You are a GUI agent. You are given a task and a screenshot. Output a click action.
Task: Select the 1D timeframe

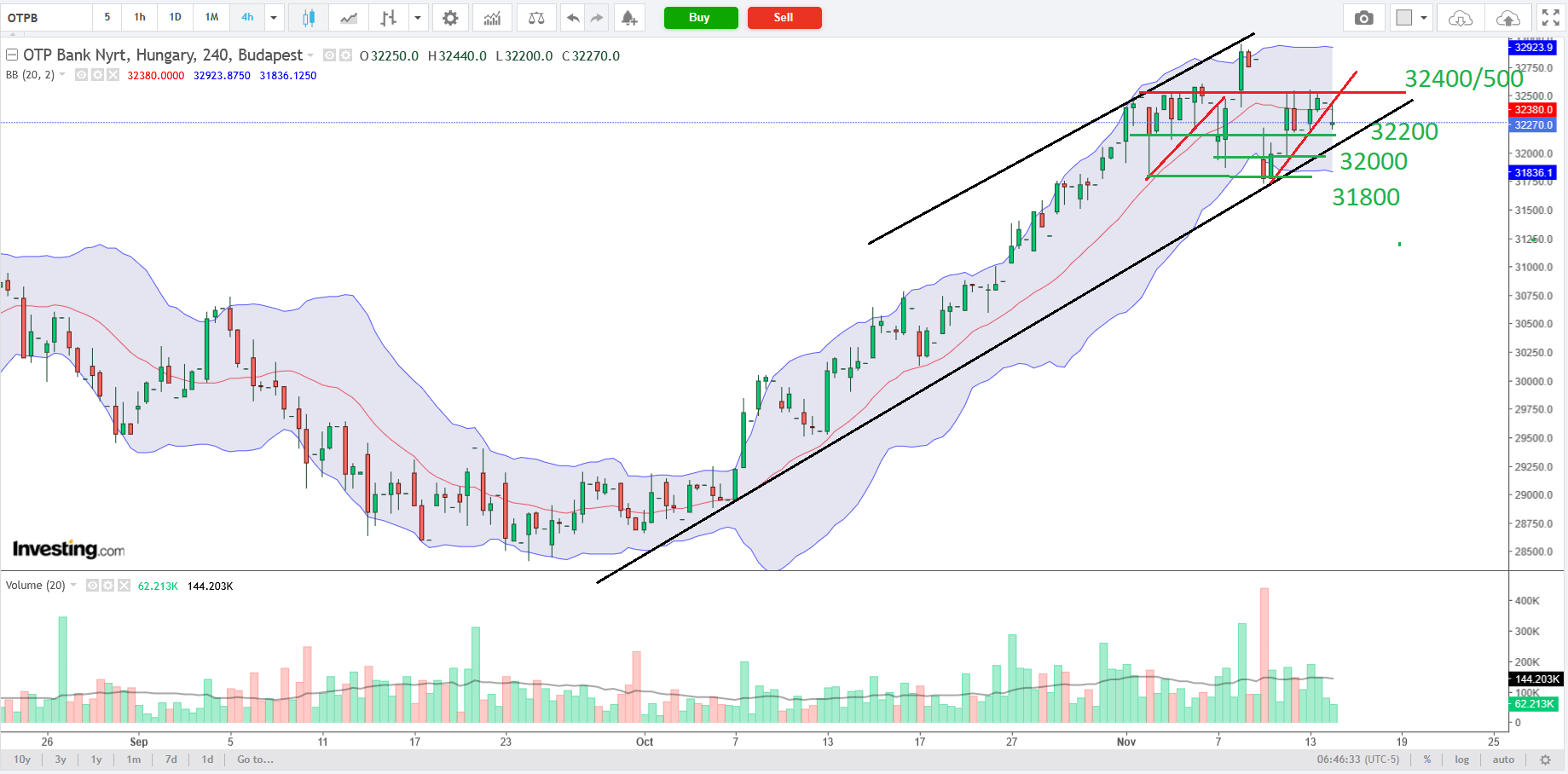click(x=175, y=17)
